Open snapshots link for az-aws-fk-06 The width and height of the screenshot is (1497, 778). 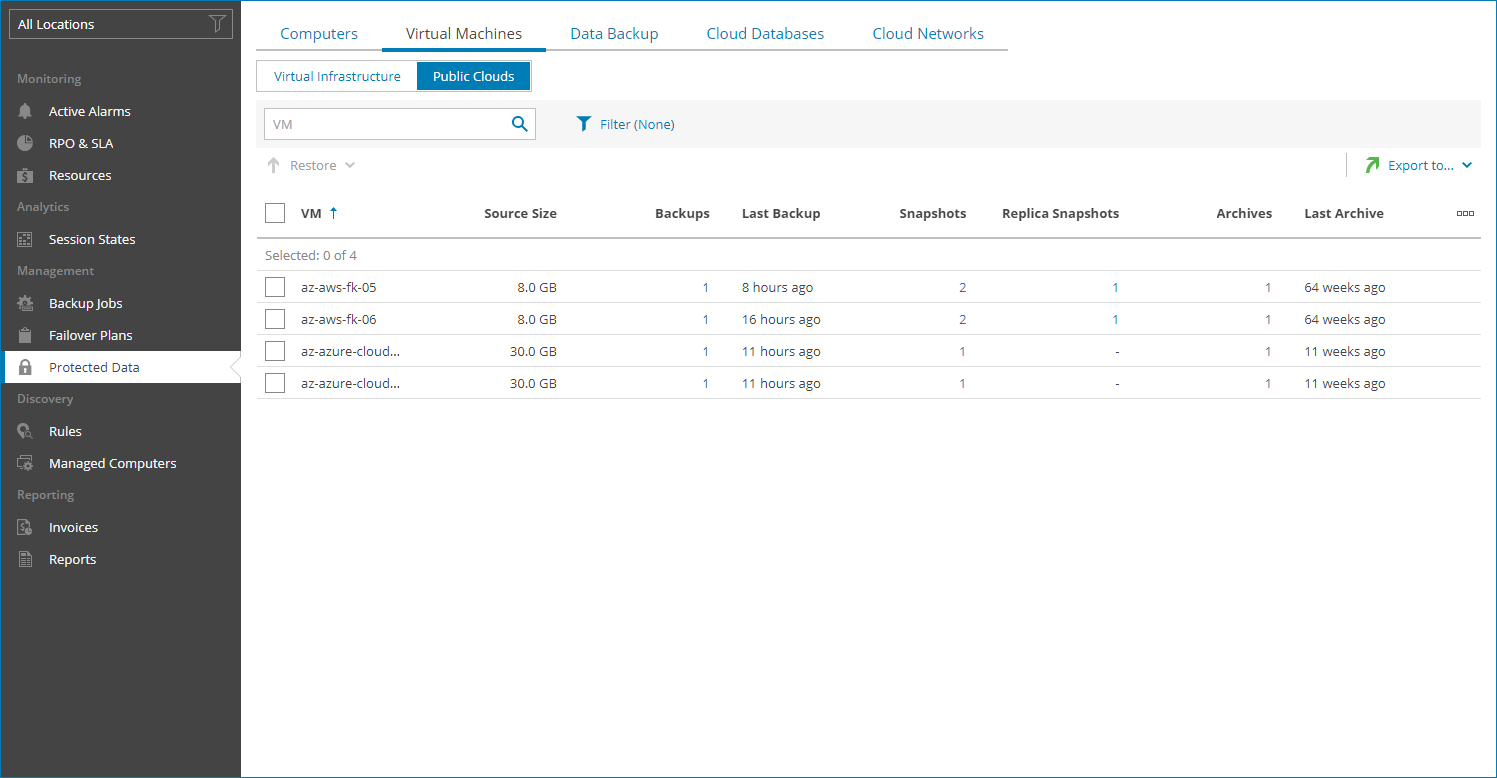(962, 319)
